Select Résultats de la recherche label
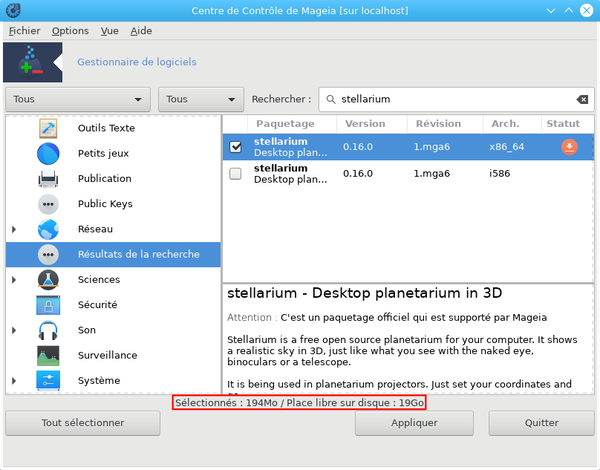This screenshot has height=470, width=600. [139, 255]
